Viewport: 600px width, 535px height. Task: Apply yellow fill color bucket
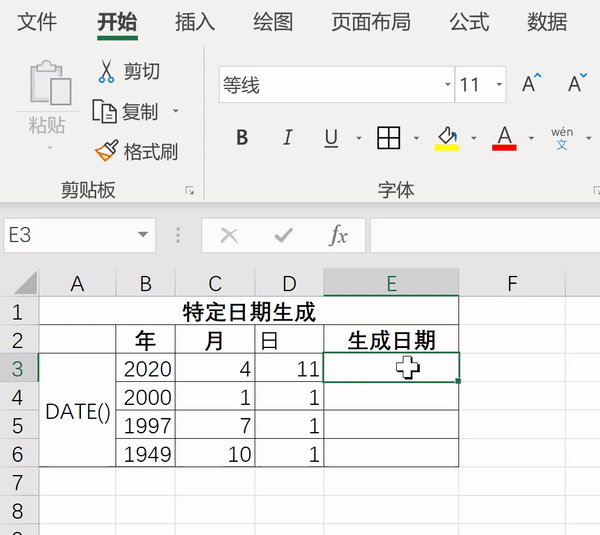tap(447, 138)
